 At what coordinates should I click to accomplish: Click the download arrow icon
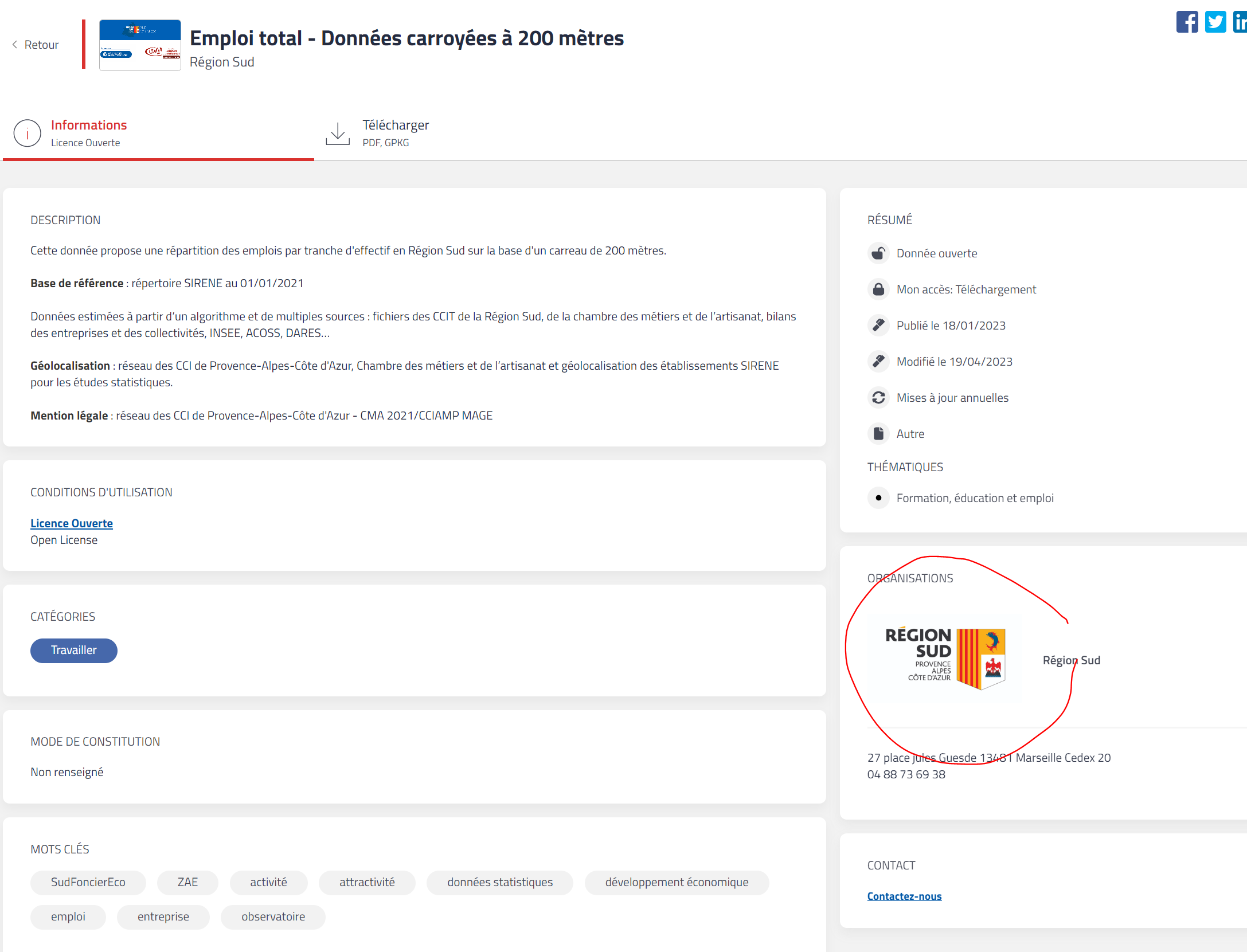(338, 133)
